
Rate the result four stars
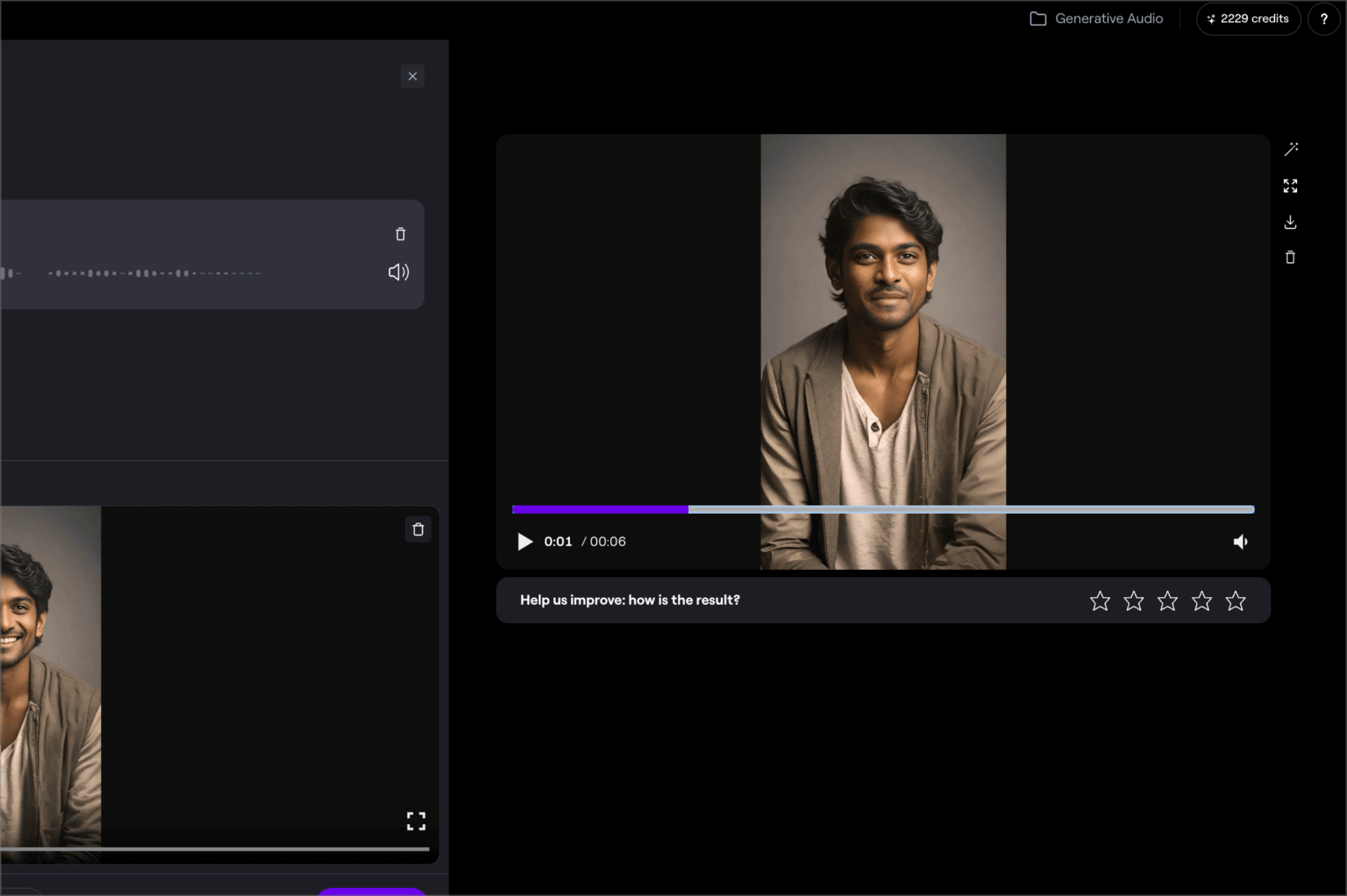[1201, 601]
